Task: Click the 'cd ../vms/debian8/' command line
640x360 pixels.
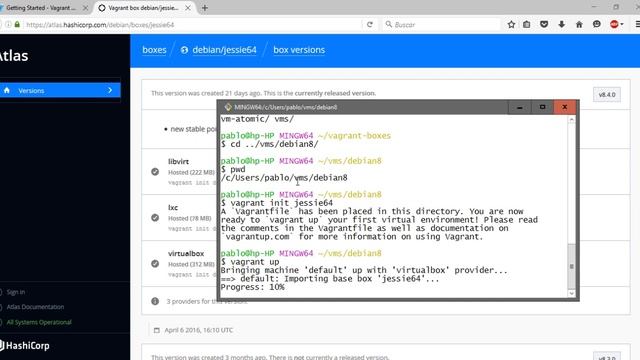Action: click(269, 144)
